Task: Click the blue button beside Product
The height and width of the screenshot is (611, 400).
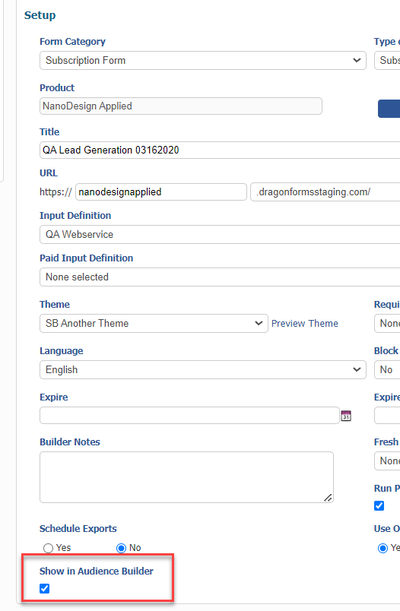Action: tap(389, 109)
